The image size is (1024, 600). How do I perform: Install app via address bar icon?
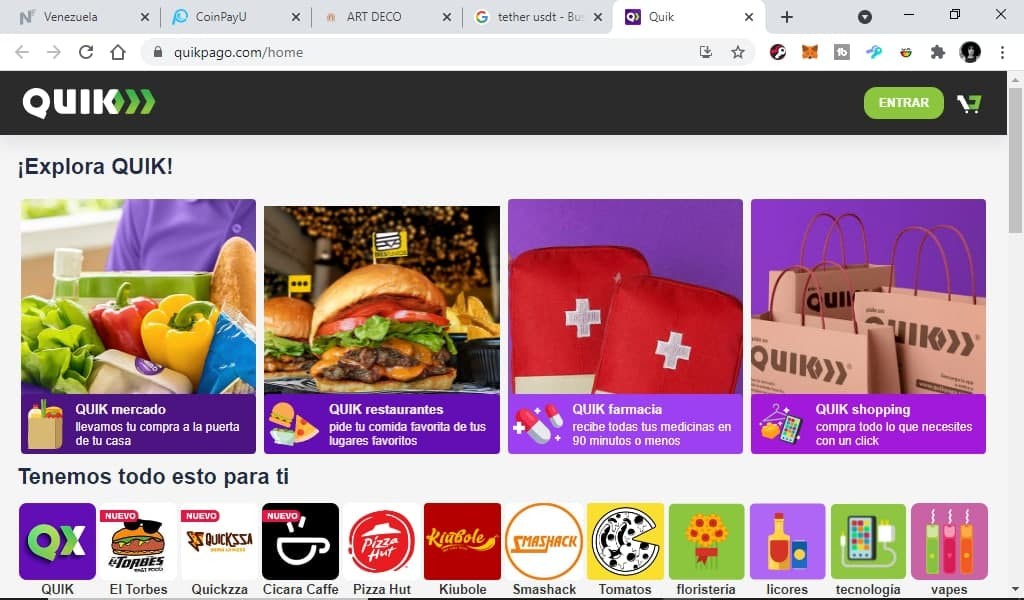pos(706,52)
